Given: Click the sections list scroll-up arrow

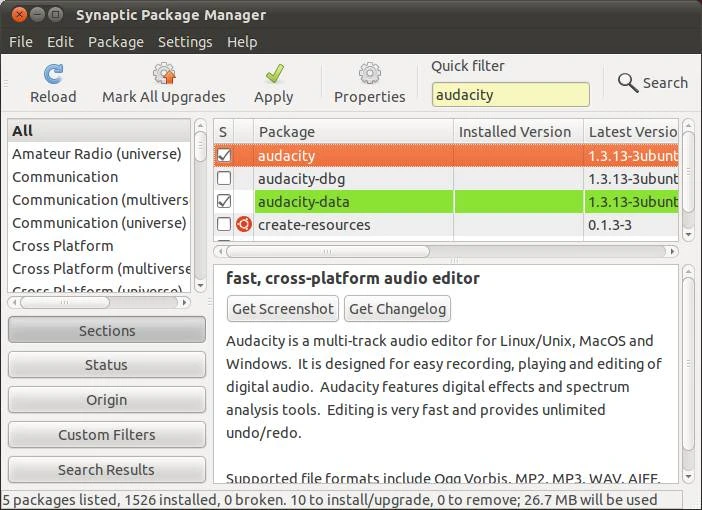Looking at the screenshot, I should (x=201, y=125).
